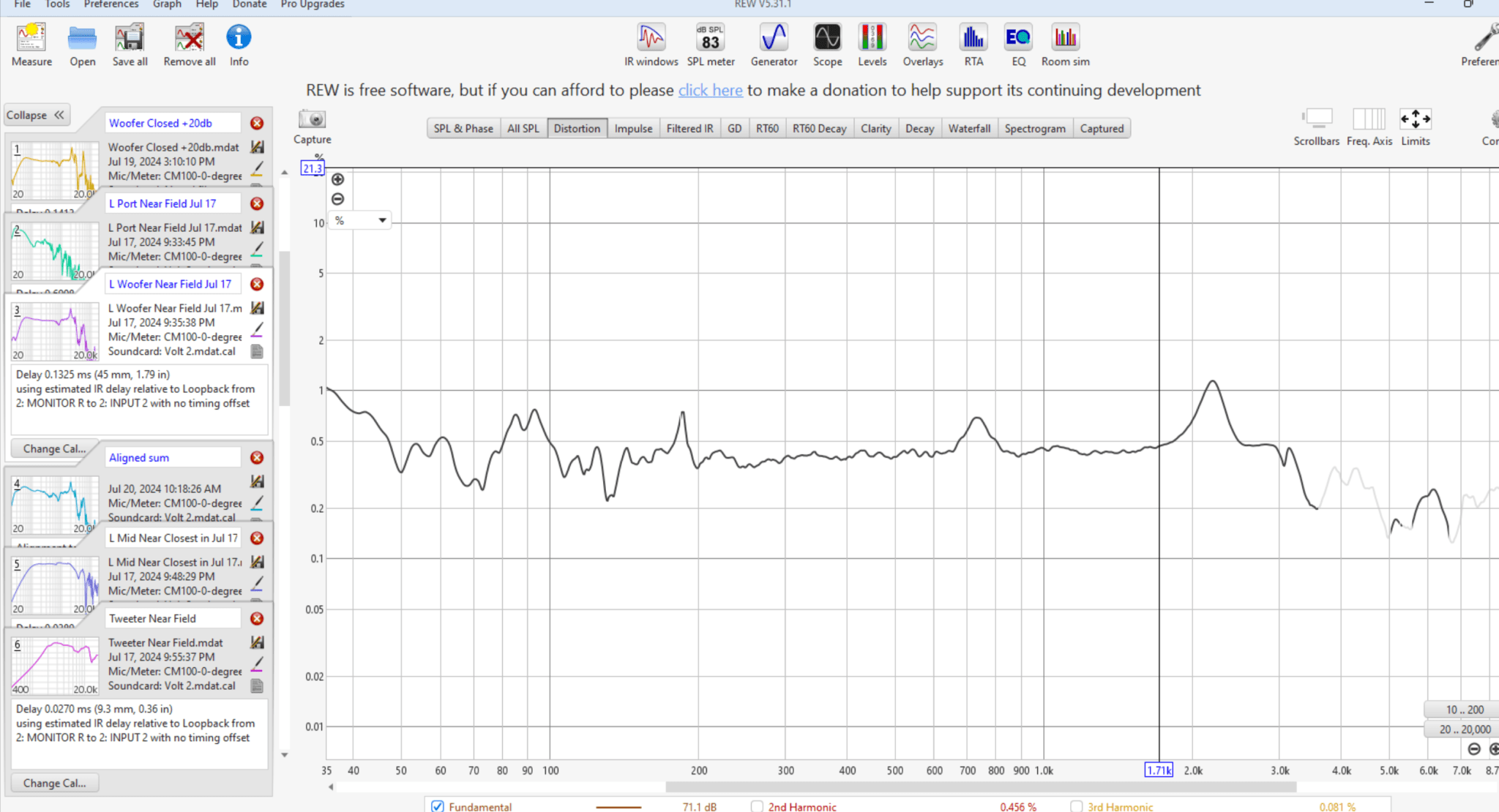The height and width of the screenshot is (812, 1499).
Task: Open the Tools menu
Action: tap(57, 4)
